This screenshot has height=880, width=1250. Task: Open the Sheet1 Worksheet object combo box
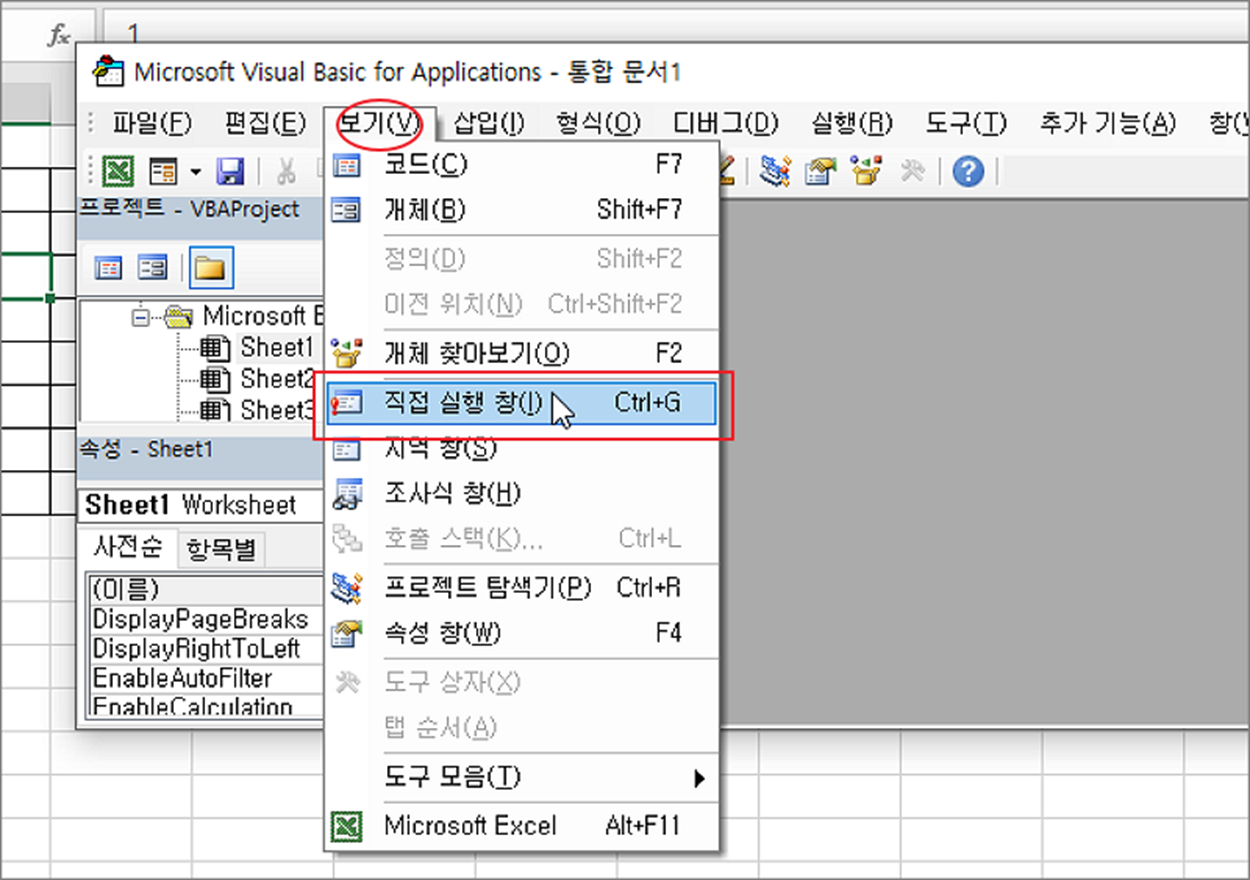point(200,505)
